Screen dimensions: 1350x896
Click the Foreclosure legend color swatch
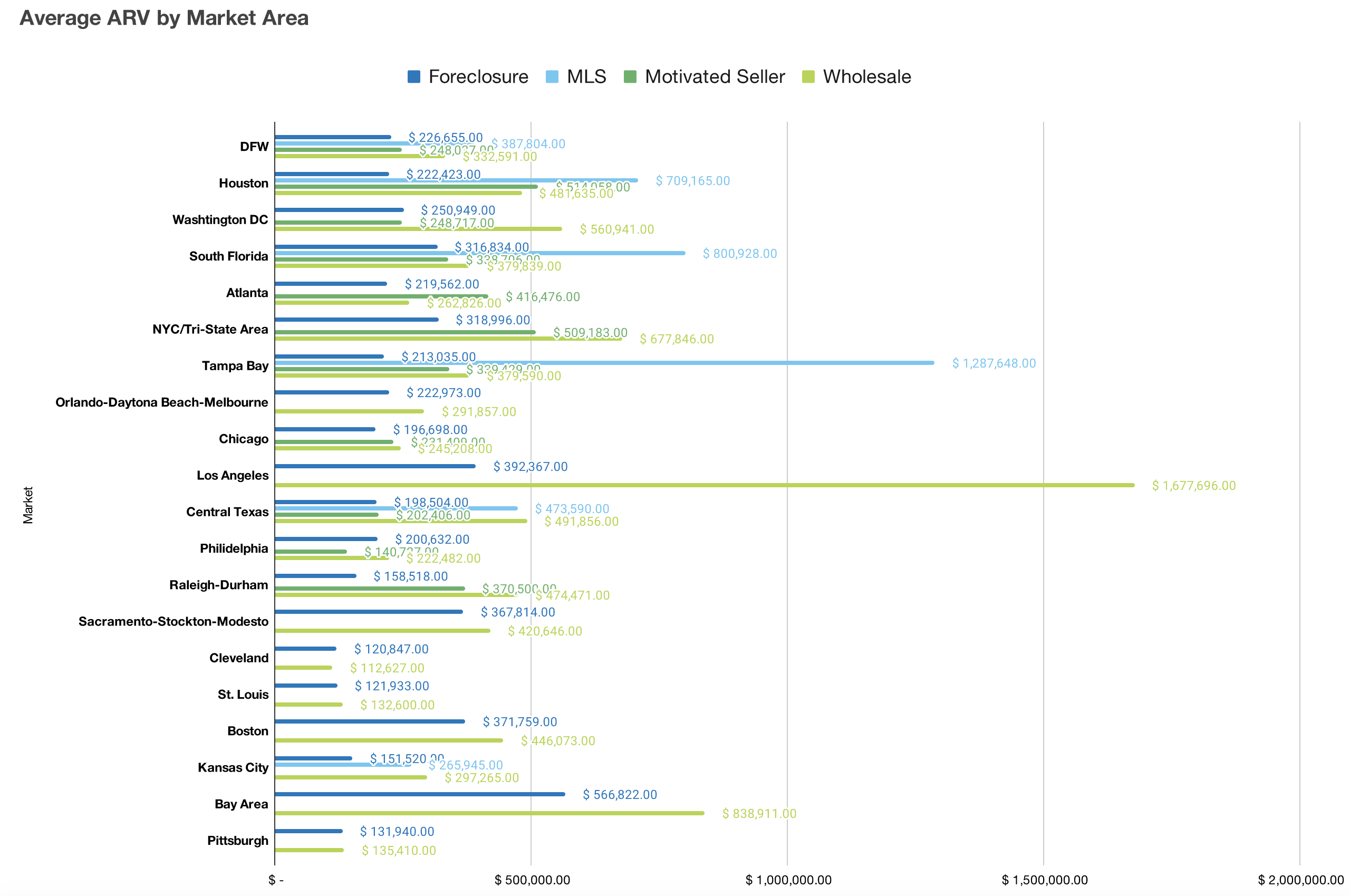click(413, 76)
